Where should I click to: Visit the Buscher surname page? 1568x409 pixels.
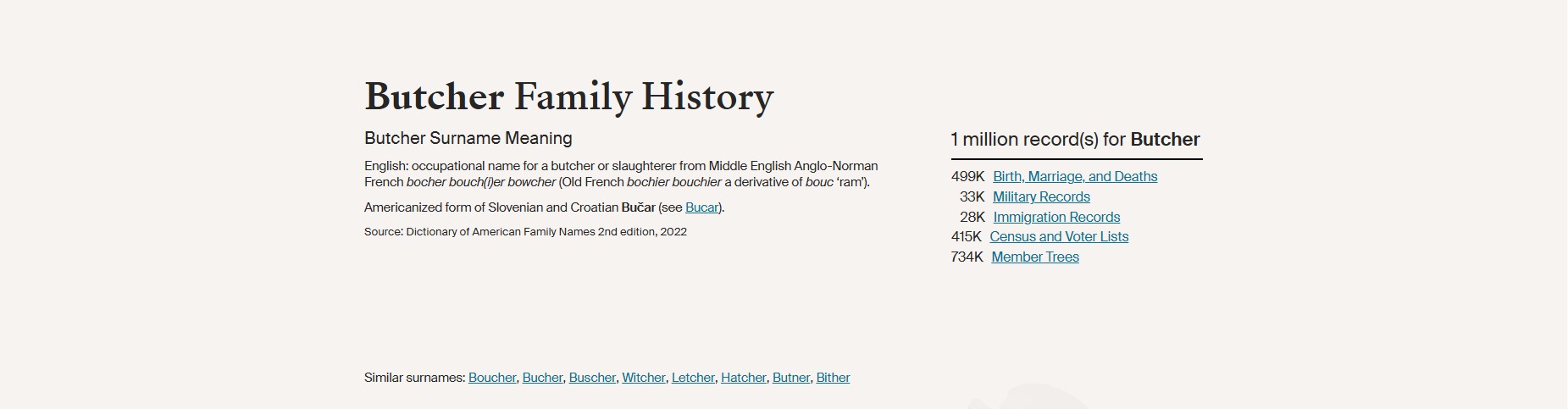pyautogui.click(x=592, y=378)
